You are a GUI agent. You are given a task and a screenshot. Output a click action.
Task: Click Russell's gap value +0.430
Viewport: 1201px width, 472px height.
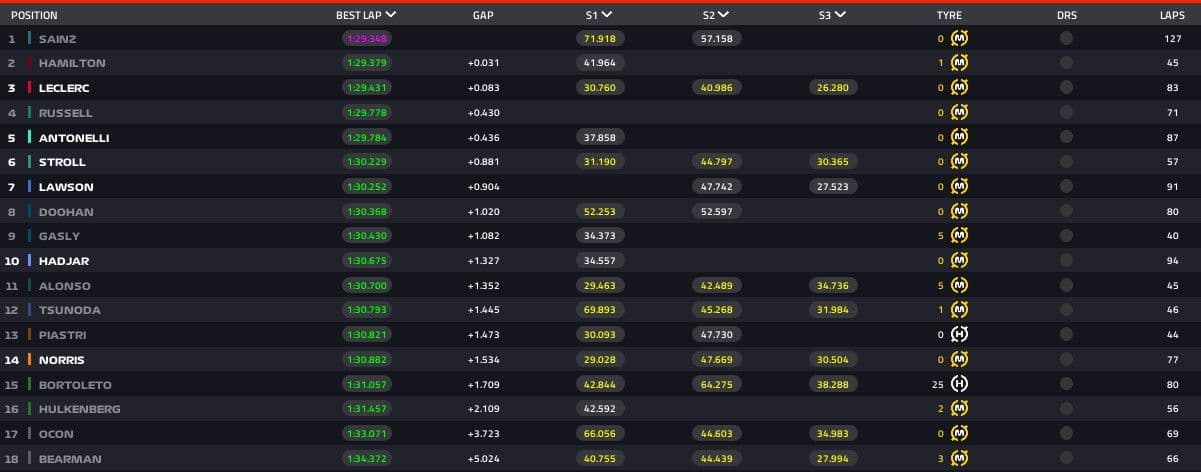pos(483,113)
